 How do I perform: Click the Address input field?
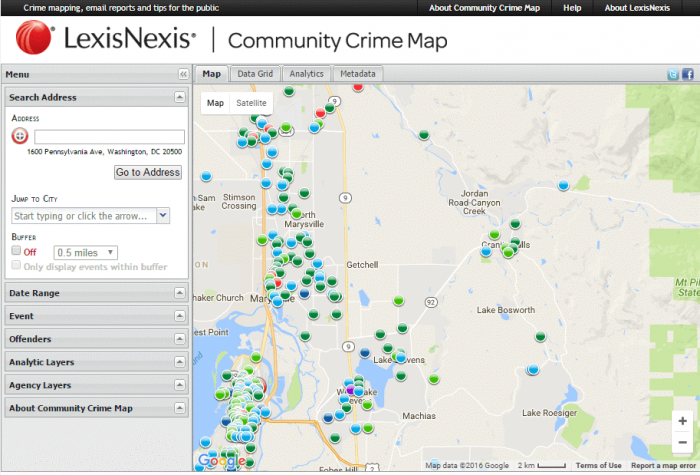[x=109, y=137]
